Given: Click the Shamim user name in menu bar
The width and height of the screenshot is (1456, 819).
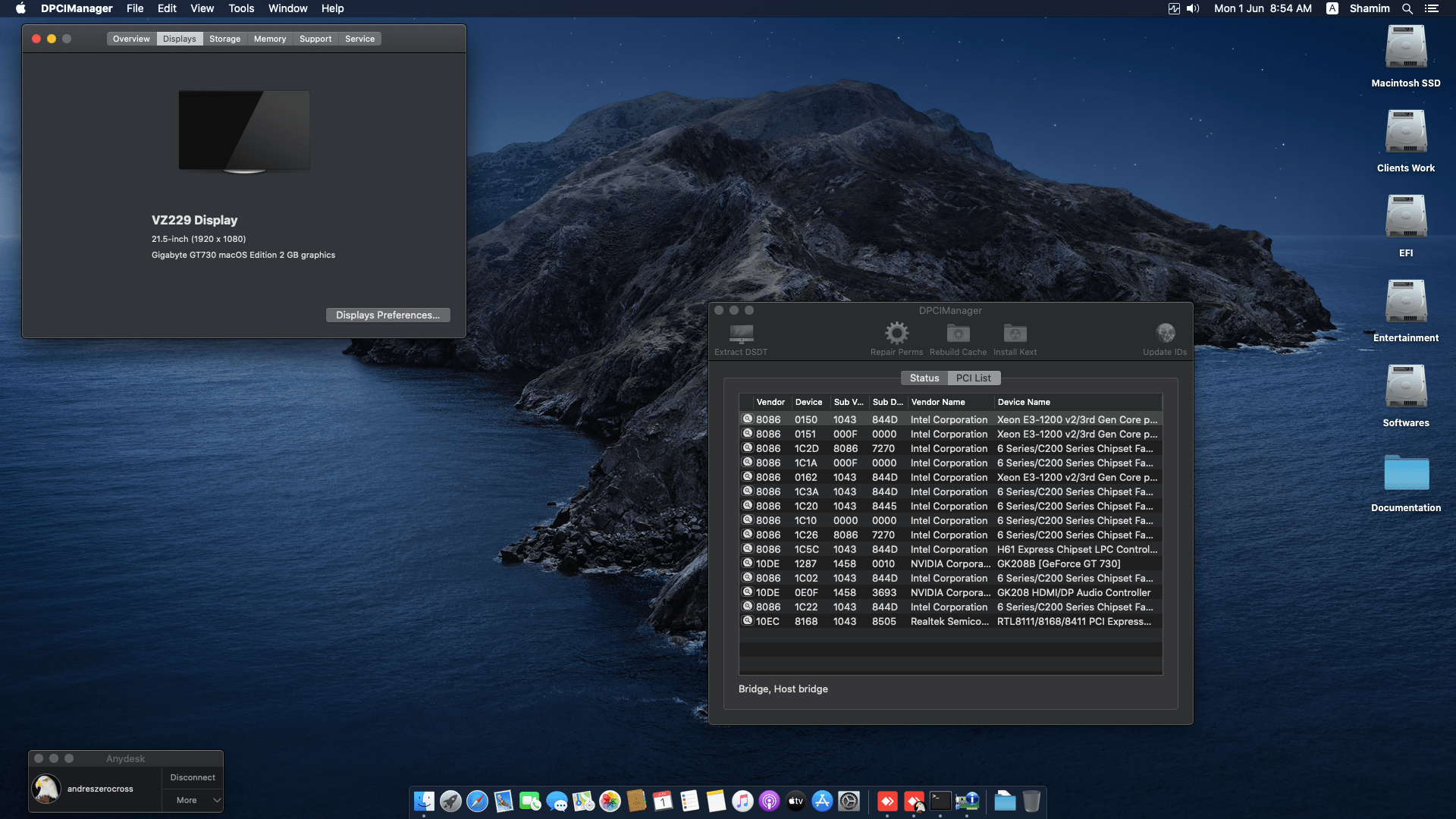Looking at the screenshot, I should click(1370, 8).
